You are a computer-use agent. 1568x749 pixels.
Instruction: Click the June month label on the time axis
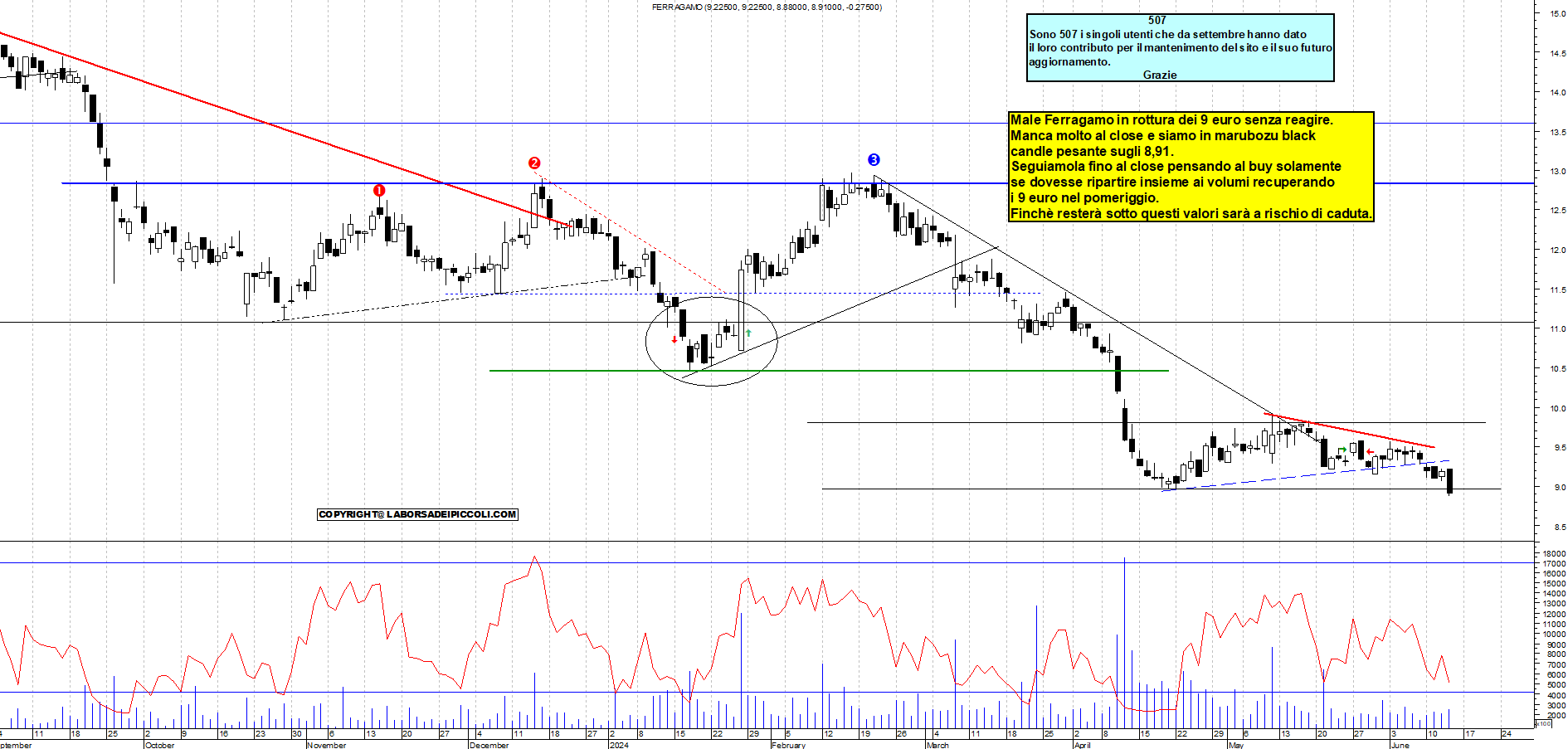pos(1400,745)
